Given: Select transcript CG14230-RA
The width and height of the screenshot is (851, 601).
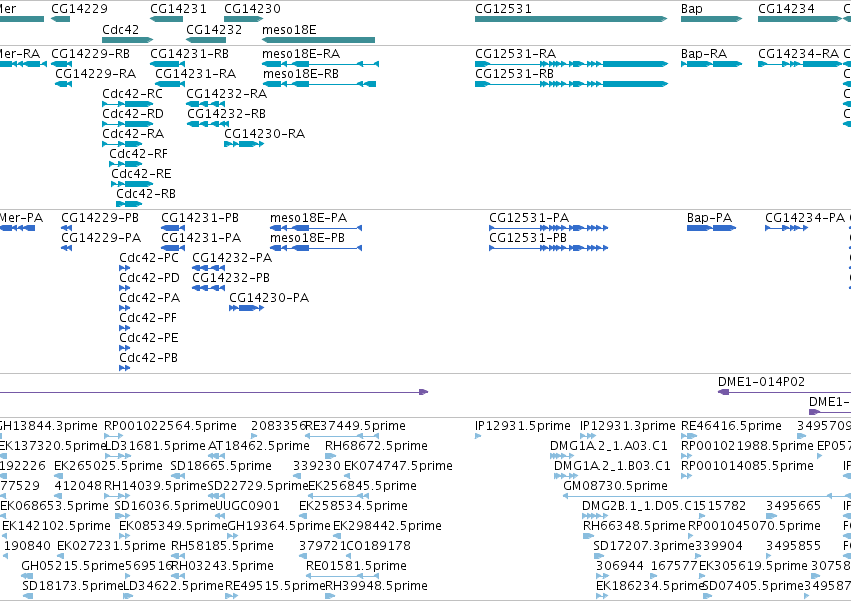Looking at the screenshot, I should [264, 134].
